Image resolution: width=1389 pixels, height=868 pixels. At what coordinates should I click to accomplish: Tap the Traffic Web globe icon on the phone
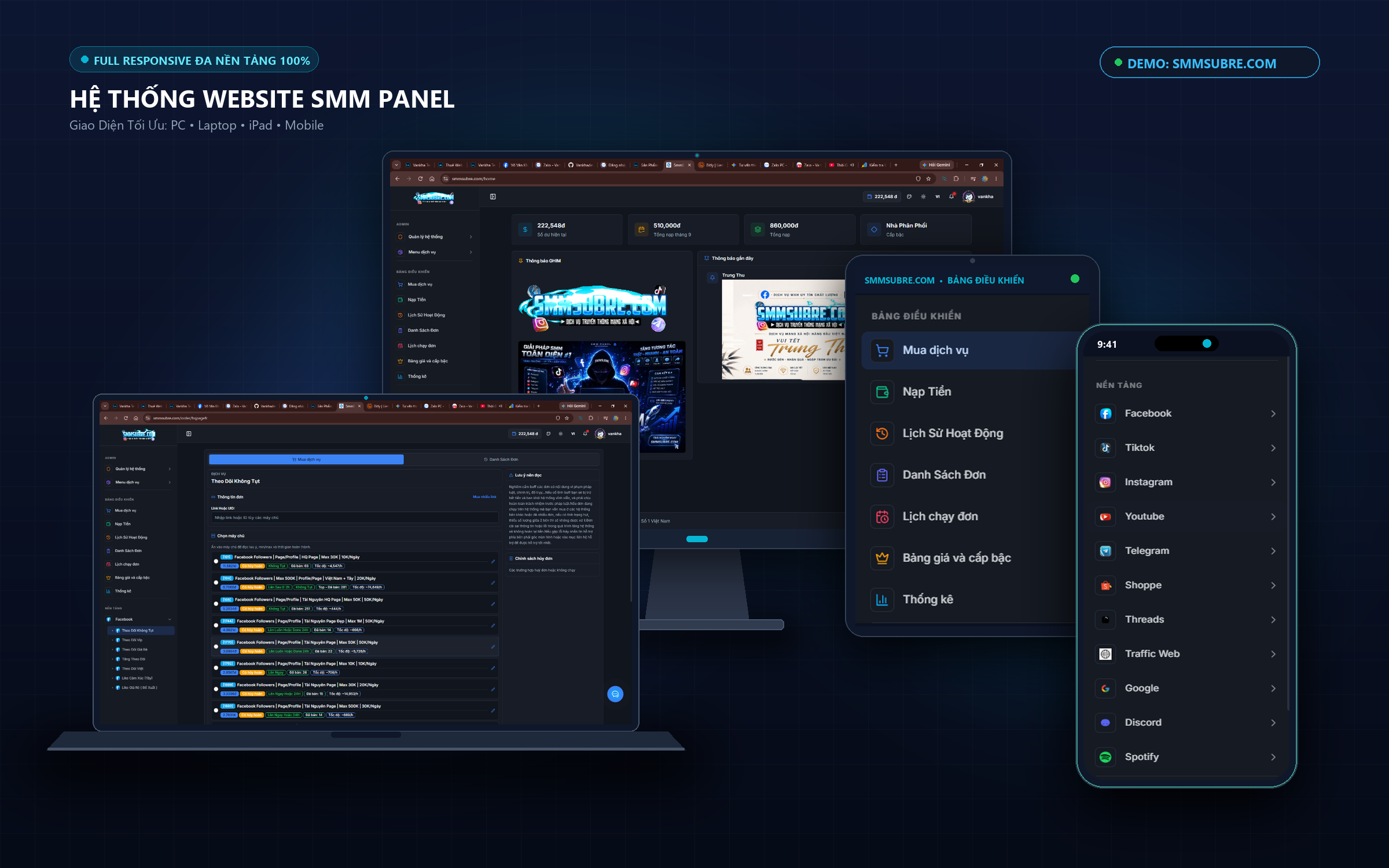[1105, 654]
